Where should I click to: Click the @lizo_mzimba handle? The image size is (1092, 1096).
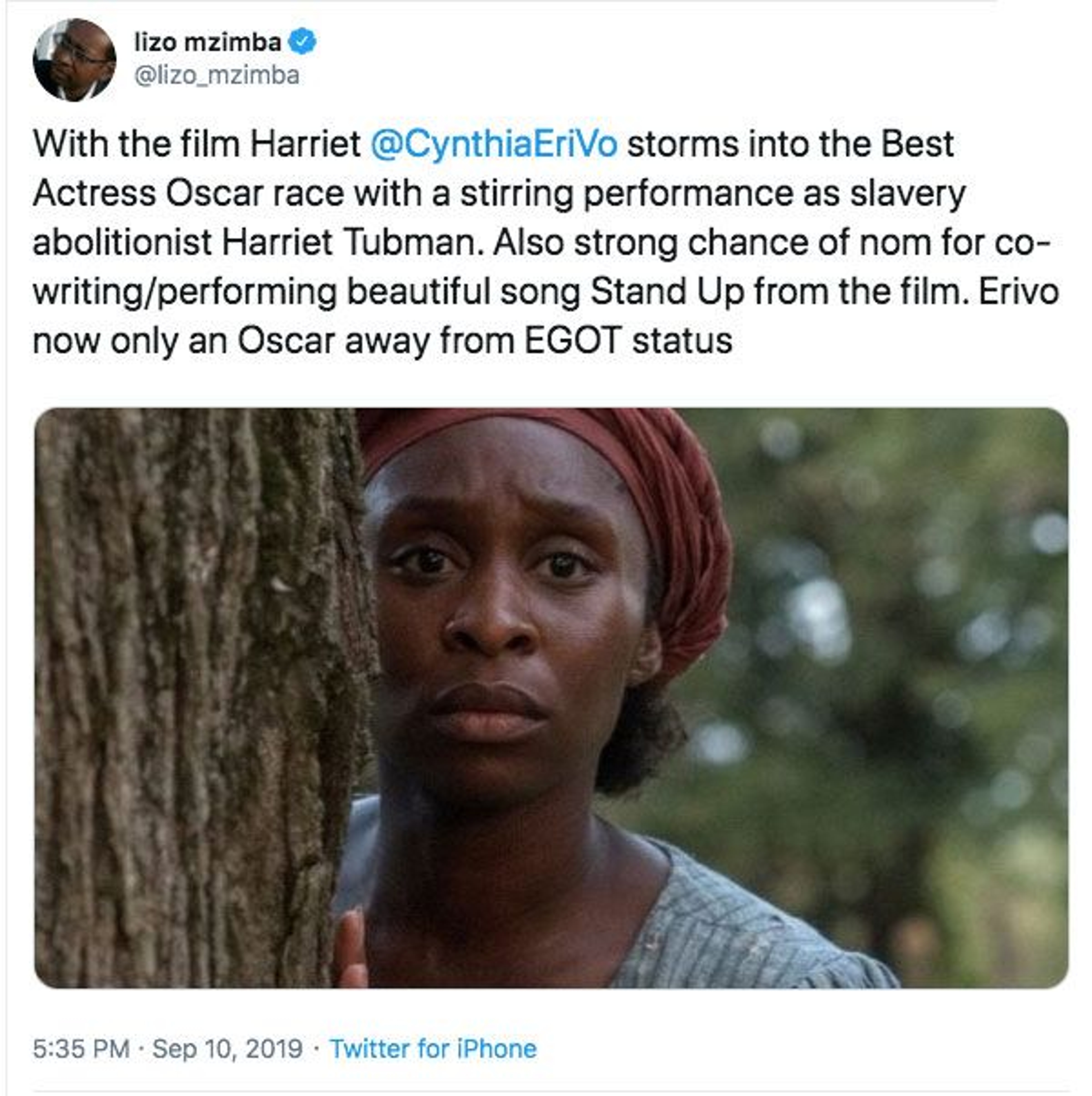217,75
